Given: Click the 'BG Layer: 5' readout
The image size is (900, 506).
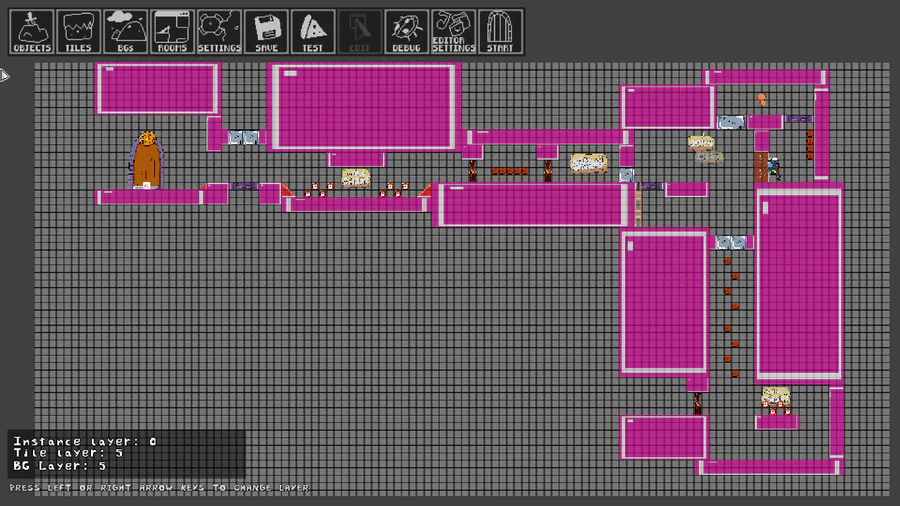Looking at the screenshot, I should [60, 466].
